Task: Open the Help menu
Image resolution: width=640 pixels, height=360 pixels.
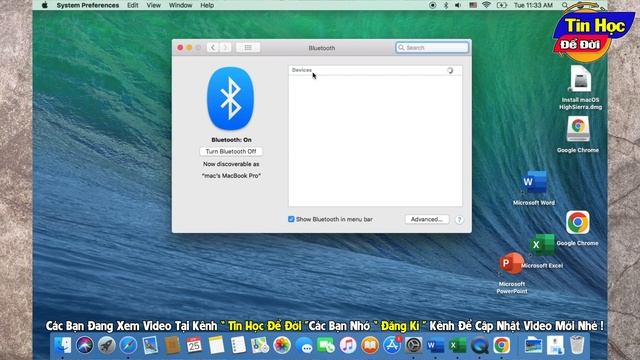Action: click(x=207, y=5)
